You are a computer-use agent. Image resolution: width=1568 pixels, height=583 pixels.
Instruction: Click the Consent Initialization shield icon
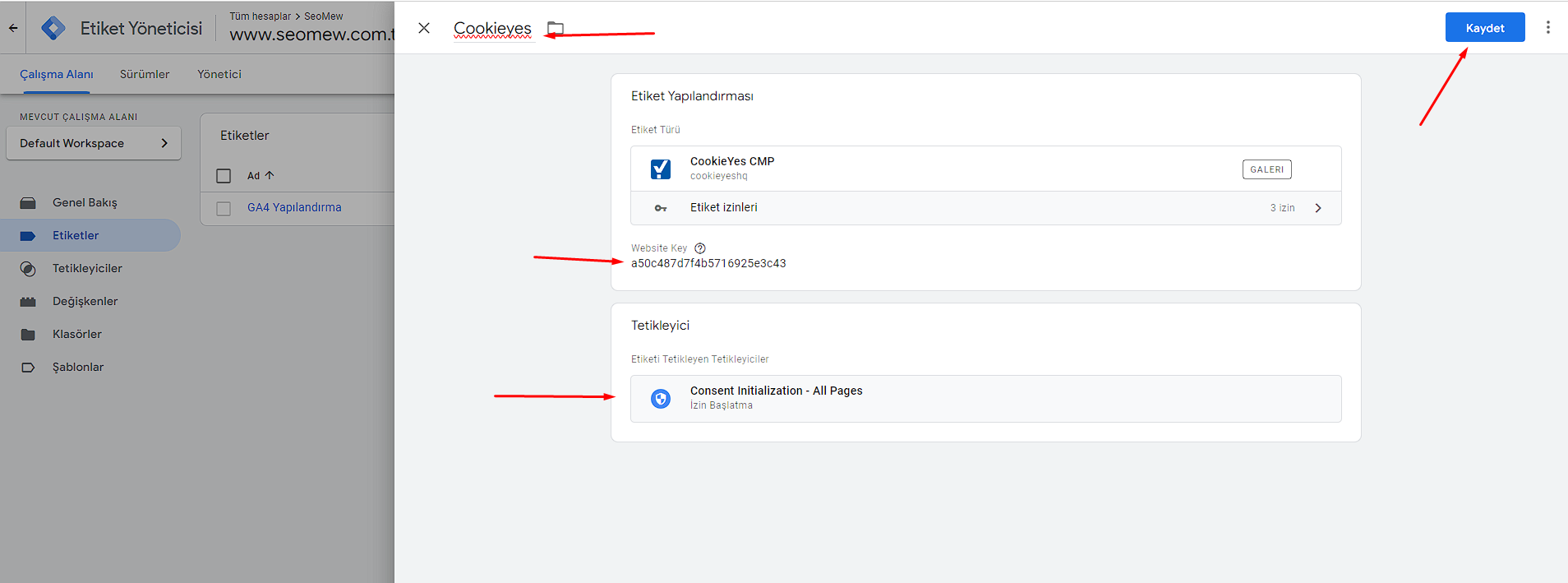pos(661,399)
